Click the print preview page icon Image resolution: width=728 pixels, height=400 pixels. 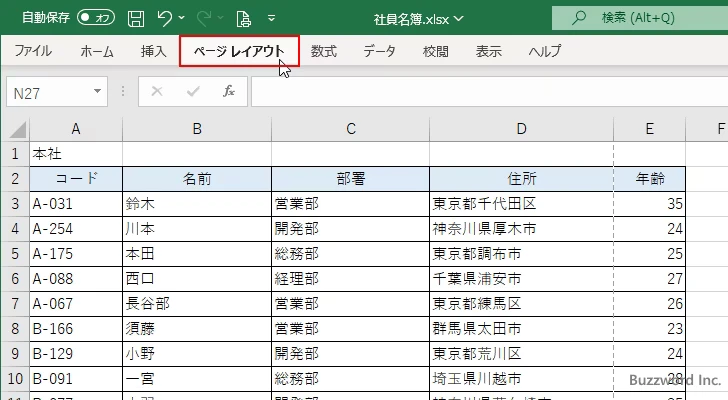tap(243, 18)
